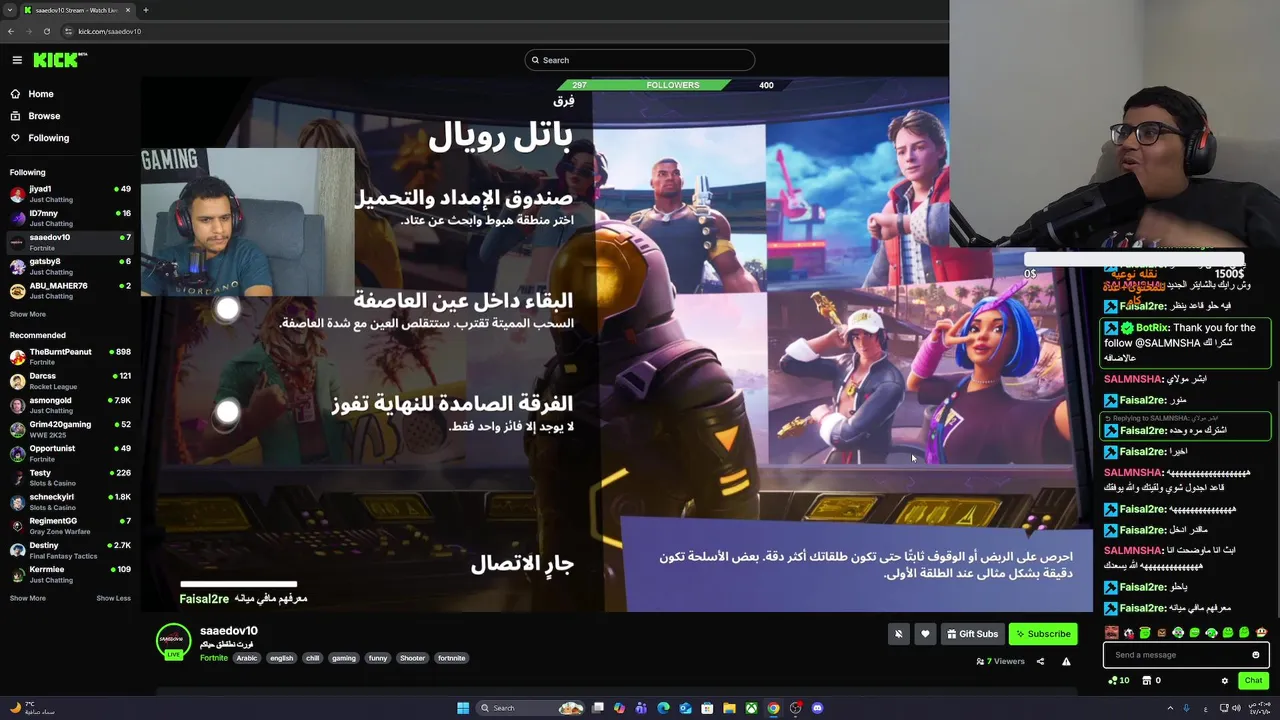The width and height of the screenshot is (1280, 720).
Task: Click the Arabic stream tag
Action: pos(247,658)
